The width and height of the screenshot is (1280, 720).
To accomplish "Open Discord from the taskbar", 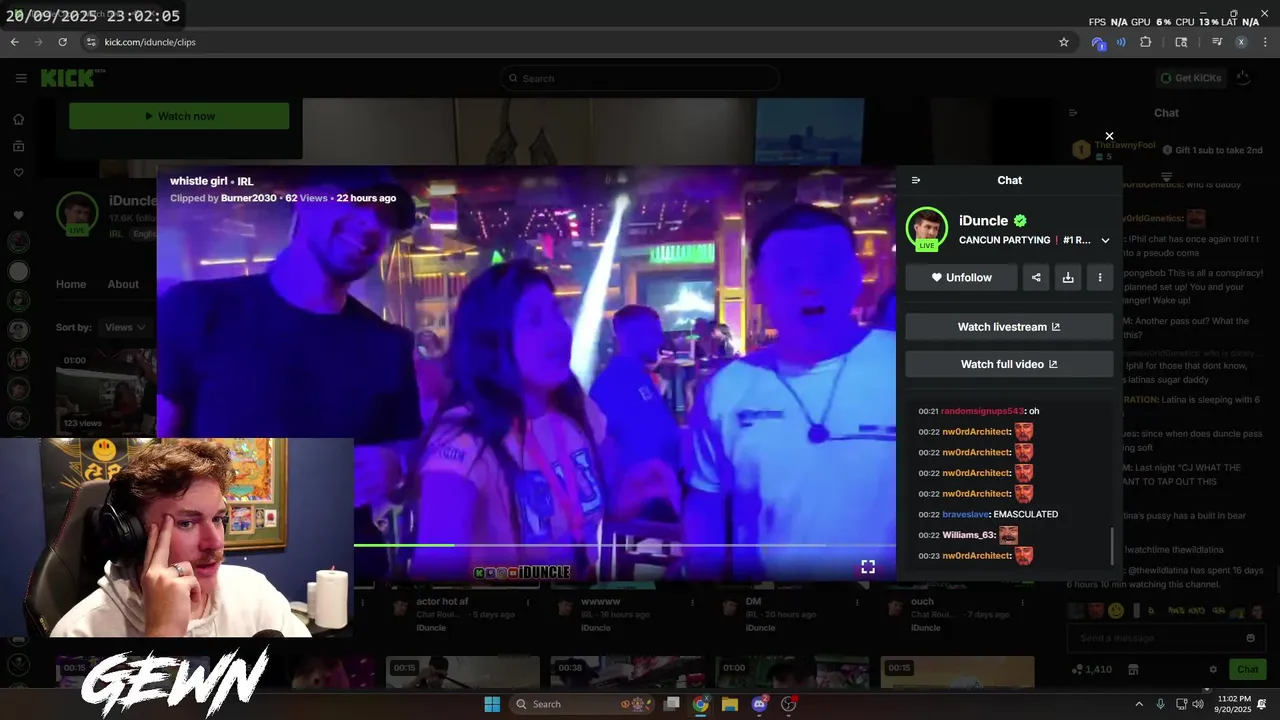I will (760, 704).
